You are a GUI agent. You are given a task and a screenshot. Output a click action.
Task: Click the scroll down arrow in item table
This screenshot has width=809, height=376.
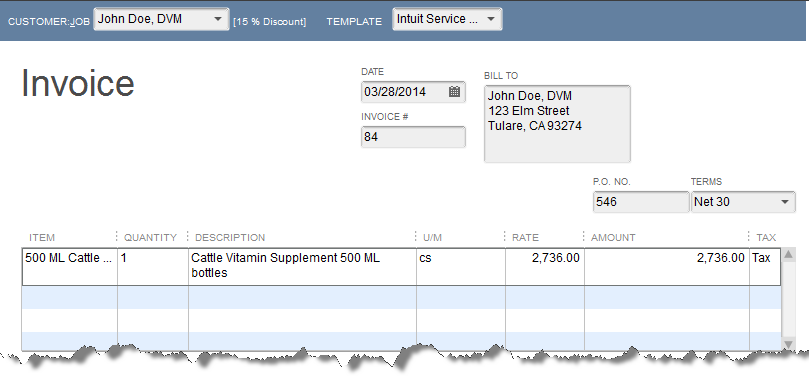click(x=788, y=344)
